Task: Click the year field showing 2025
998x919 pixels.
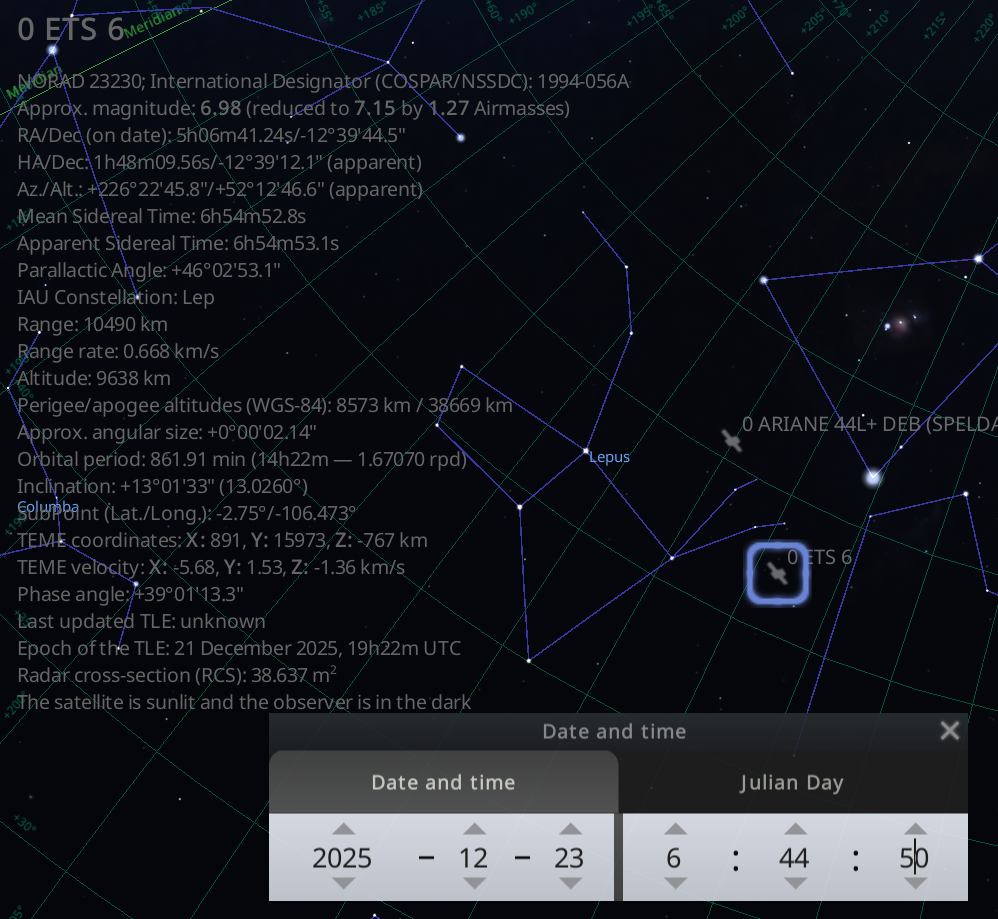Action: 342,858
